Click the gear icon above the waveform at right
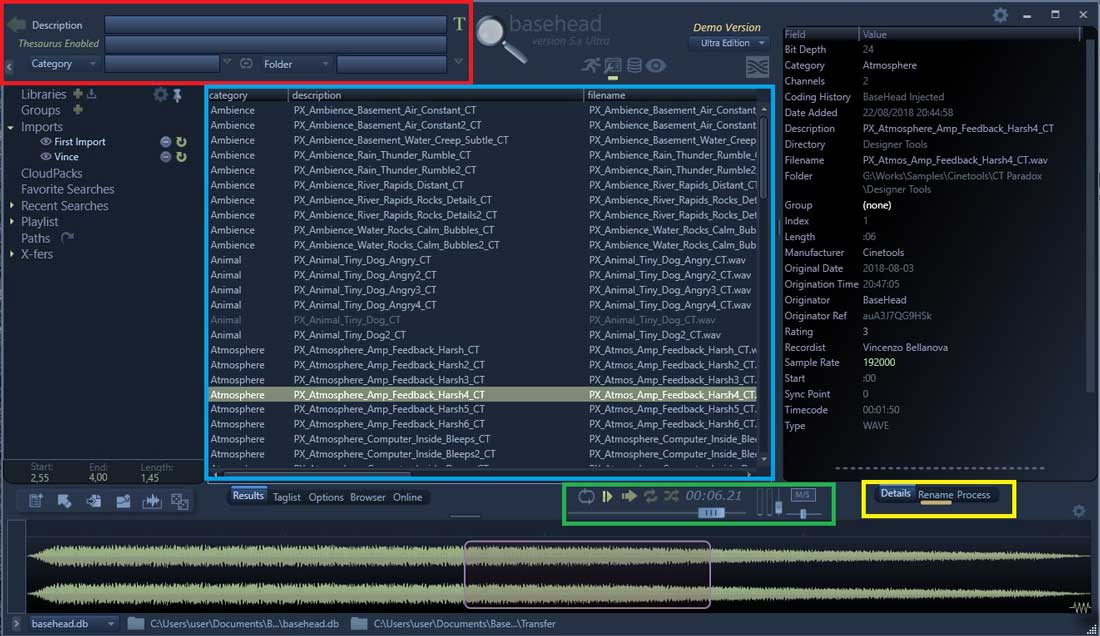Screen dimensions: 1100x636 coord(1079,512)
